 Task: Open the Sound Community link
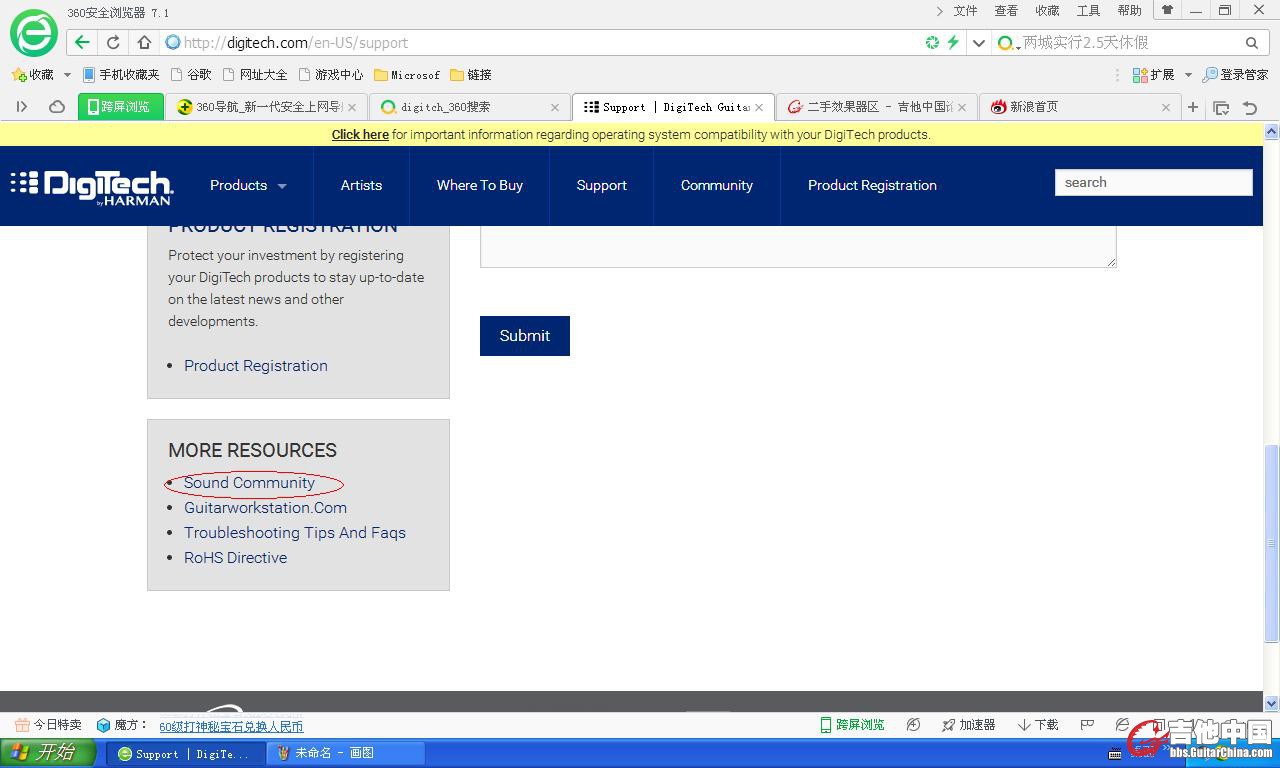click(x=249, y=483)
